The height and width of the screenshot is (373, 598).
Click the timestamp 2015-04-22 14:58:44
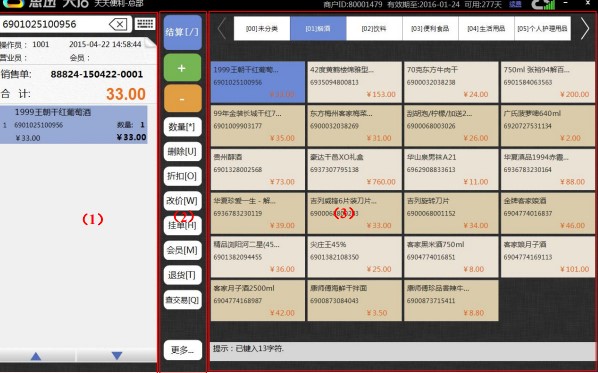click(105, 44)
